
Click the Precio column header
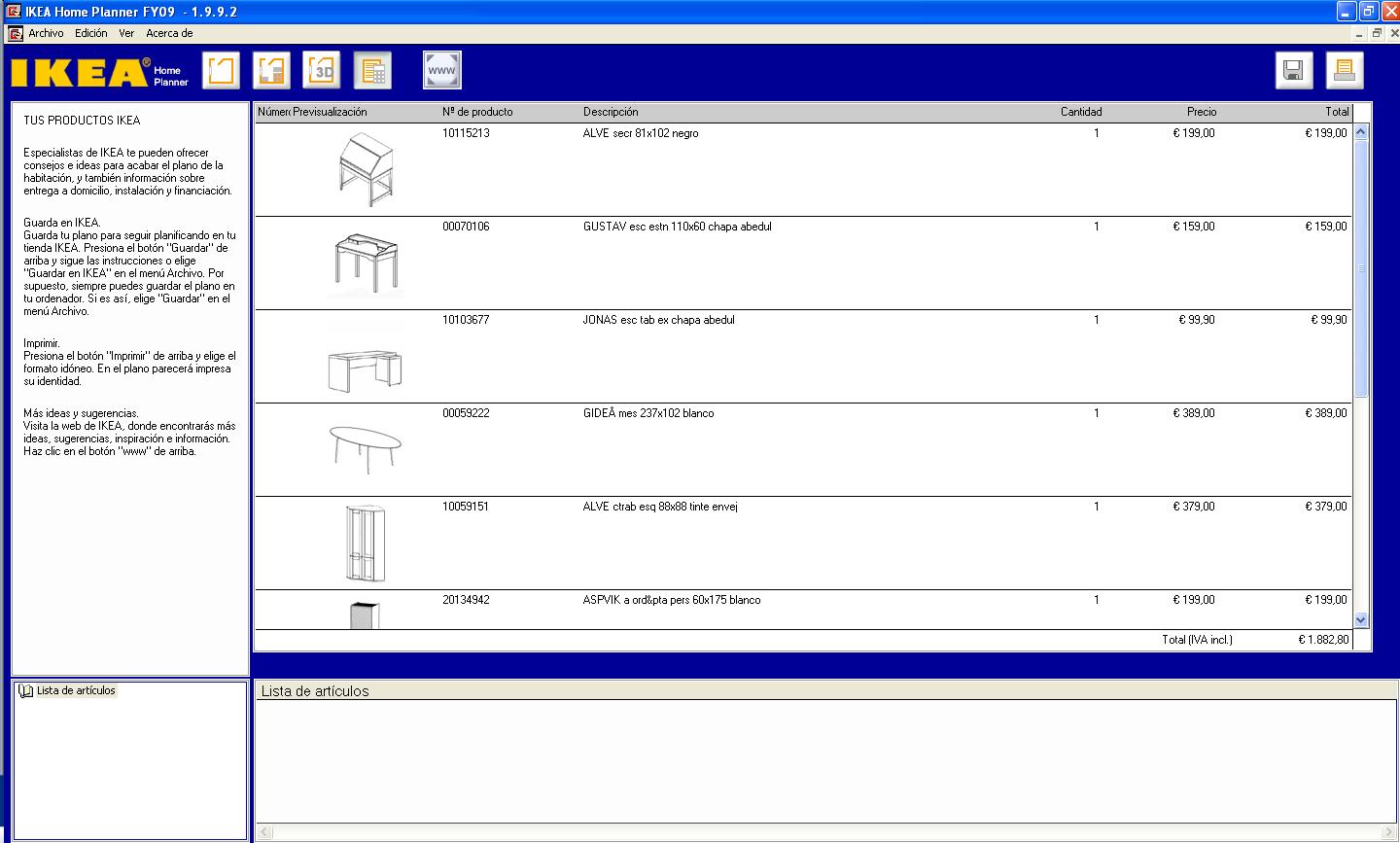[1202, 112]
